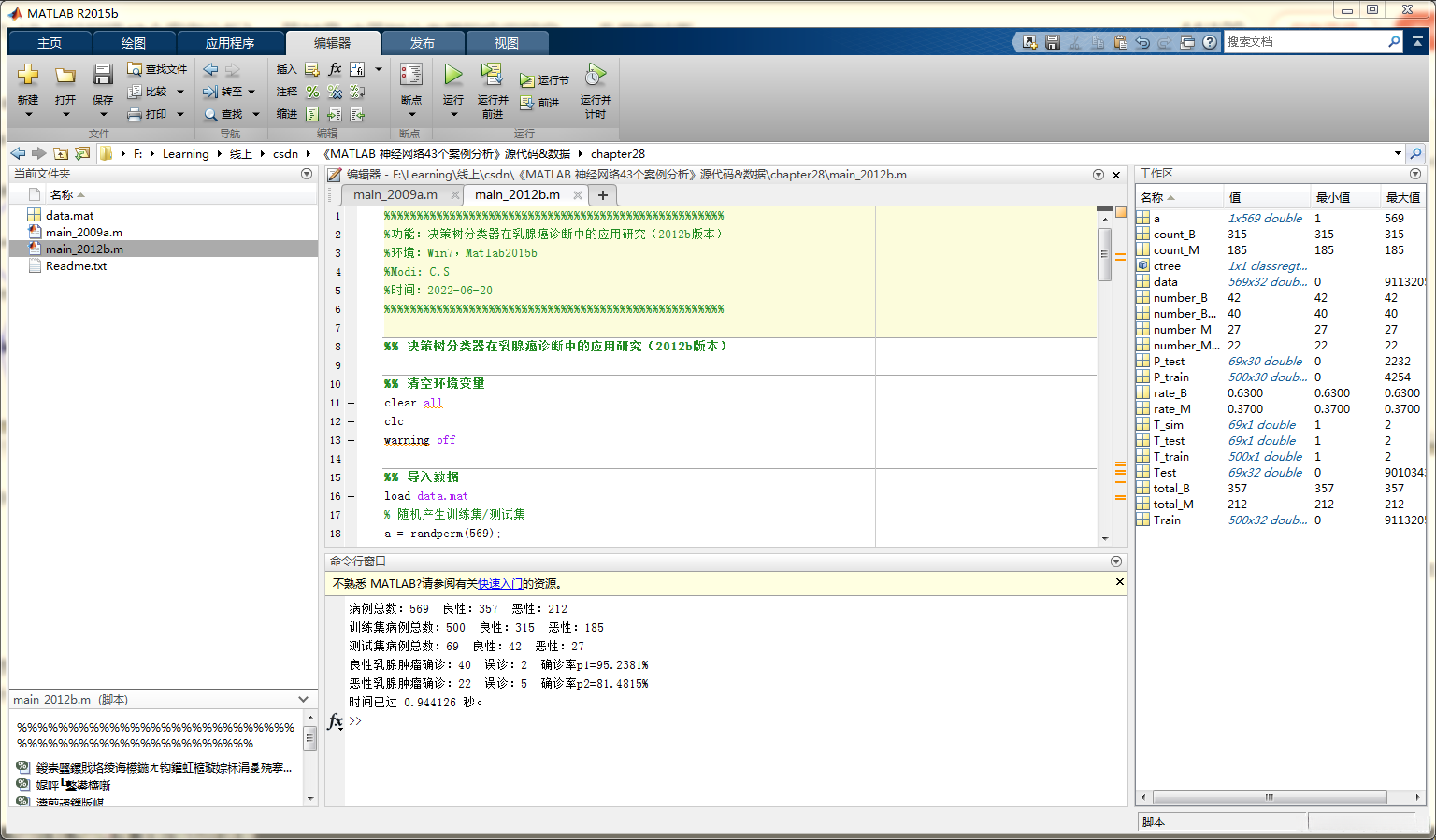Open the 快速入门 getting started link

tap(500, 583)
